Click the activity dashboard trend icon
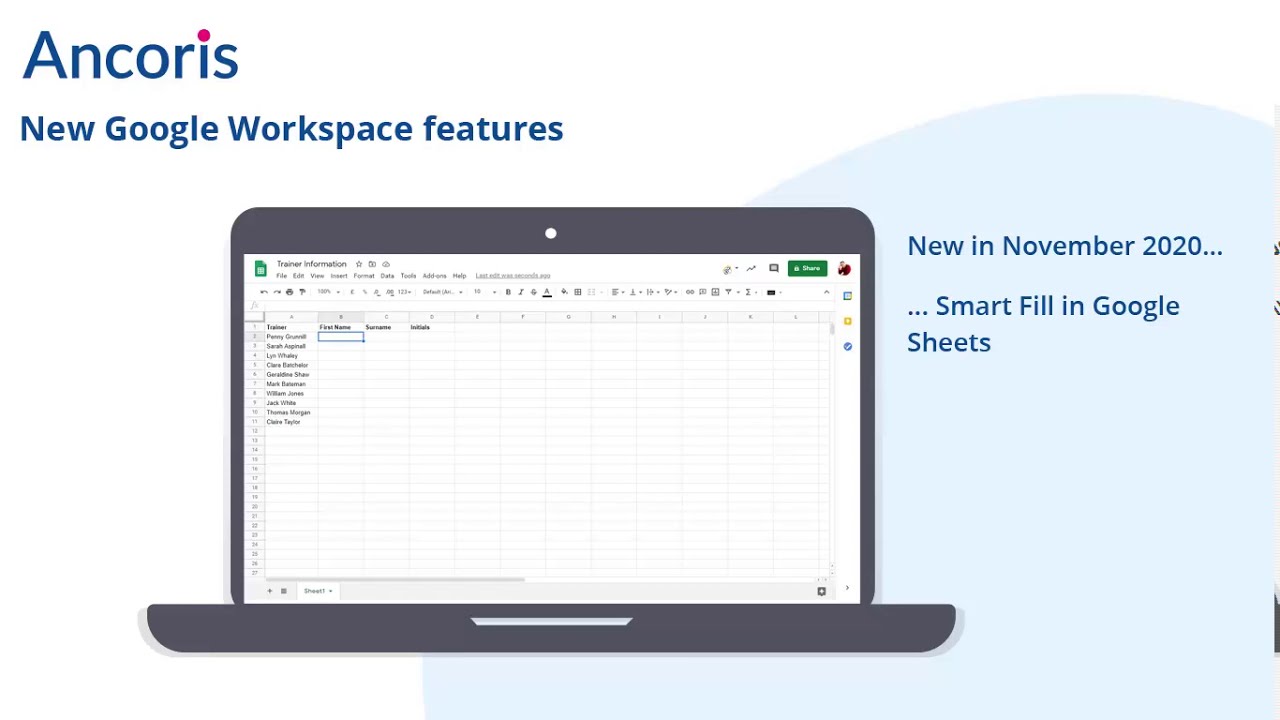Image resolution: width=1280 pixels, height=720 pixels. pos(751,268)
